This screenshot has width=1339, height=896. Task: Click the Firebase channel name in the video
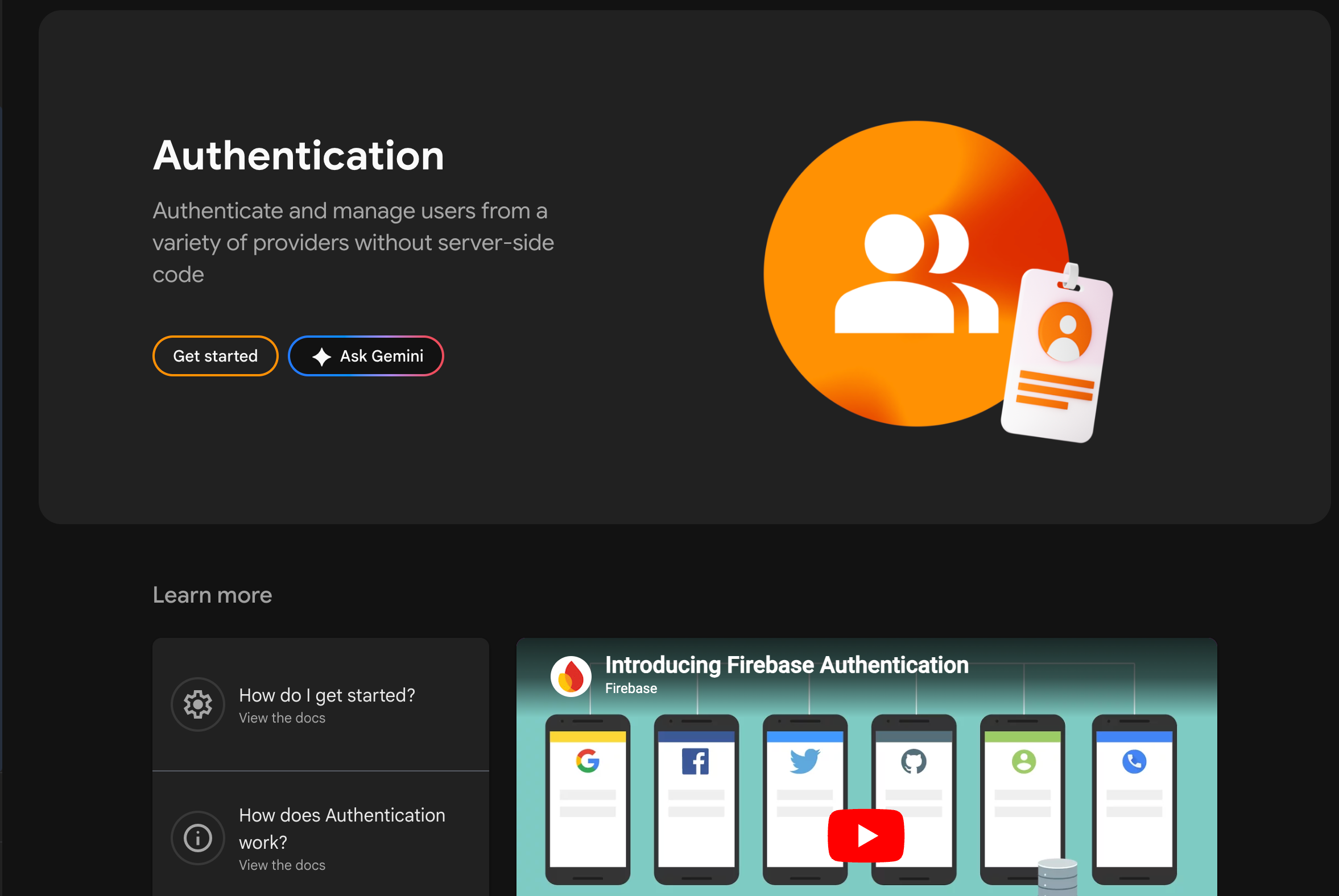(631, 688)
